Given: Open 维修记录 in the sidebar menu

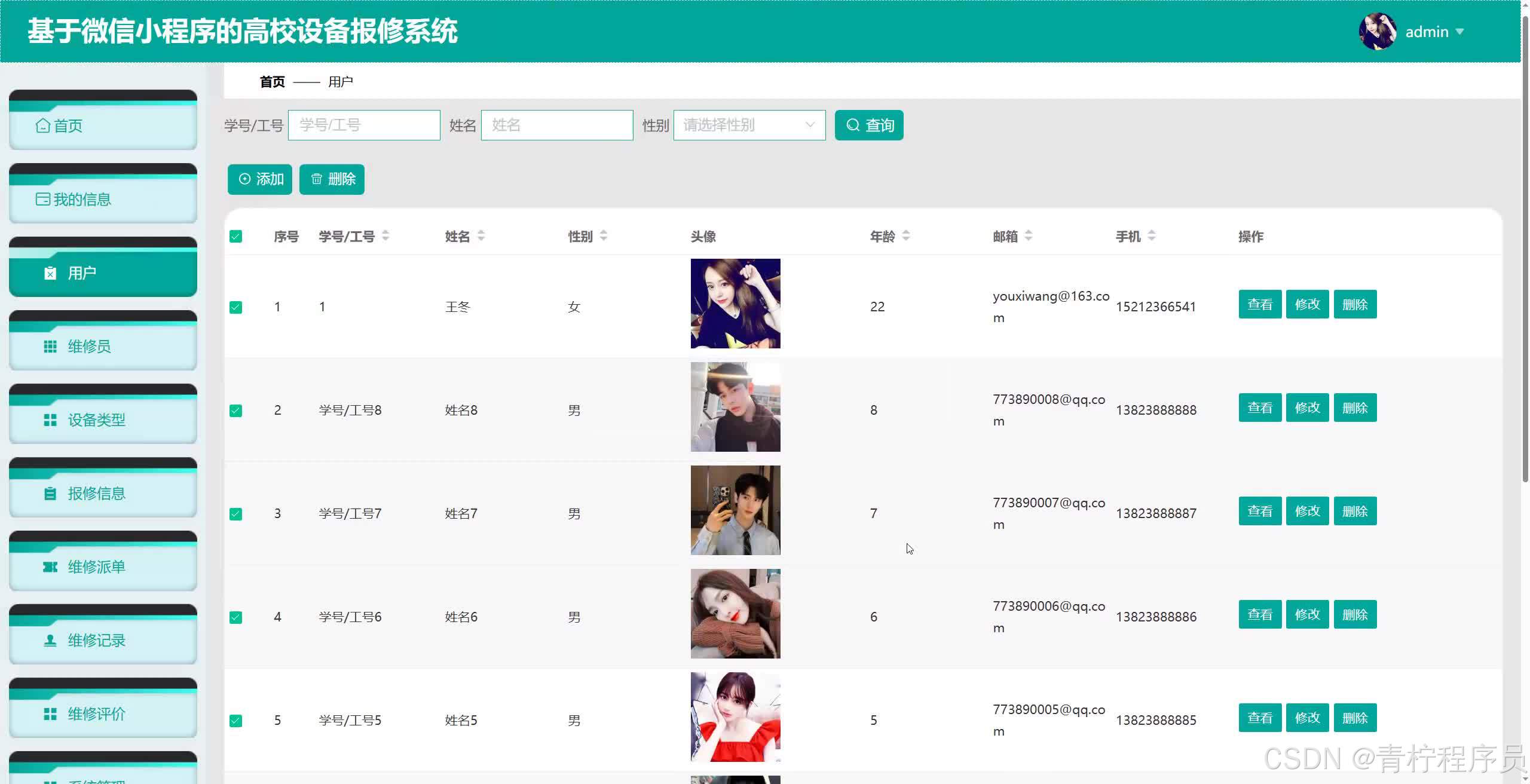Looking at the screenshot, I should coord(103,634).
